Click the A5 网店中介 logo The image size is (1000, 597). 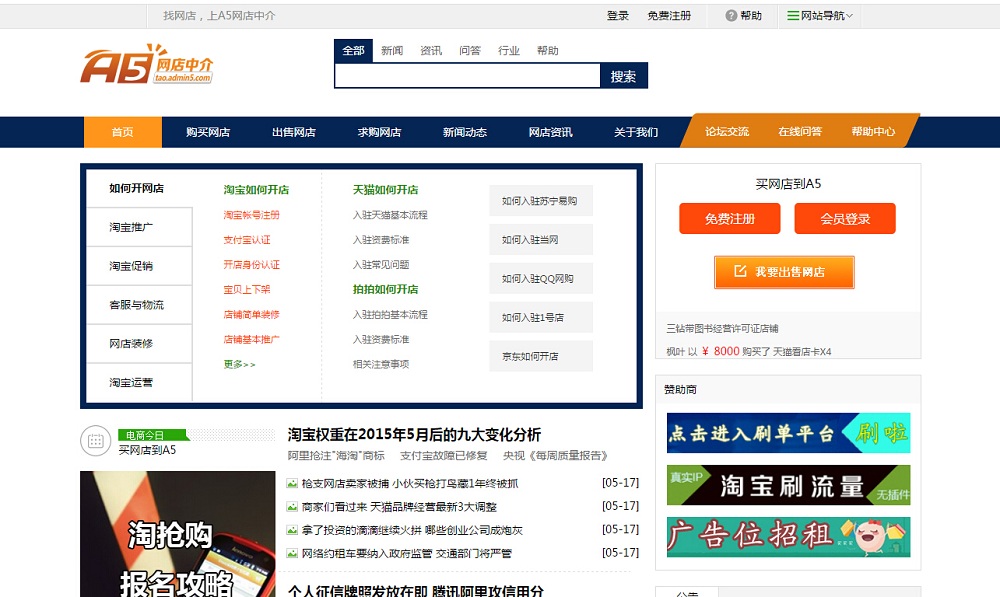coord(147,64)
